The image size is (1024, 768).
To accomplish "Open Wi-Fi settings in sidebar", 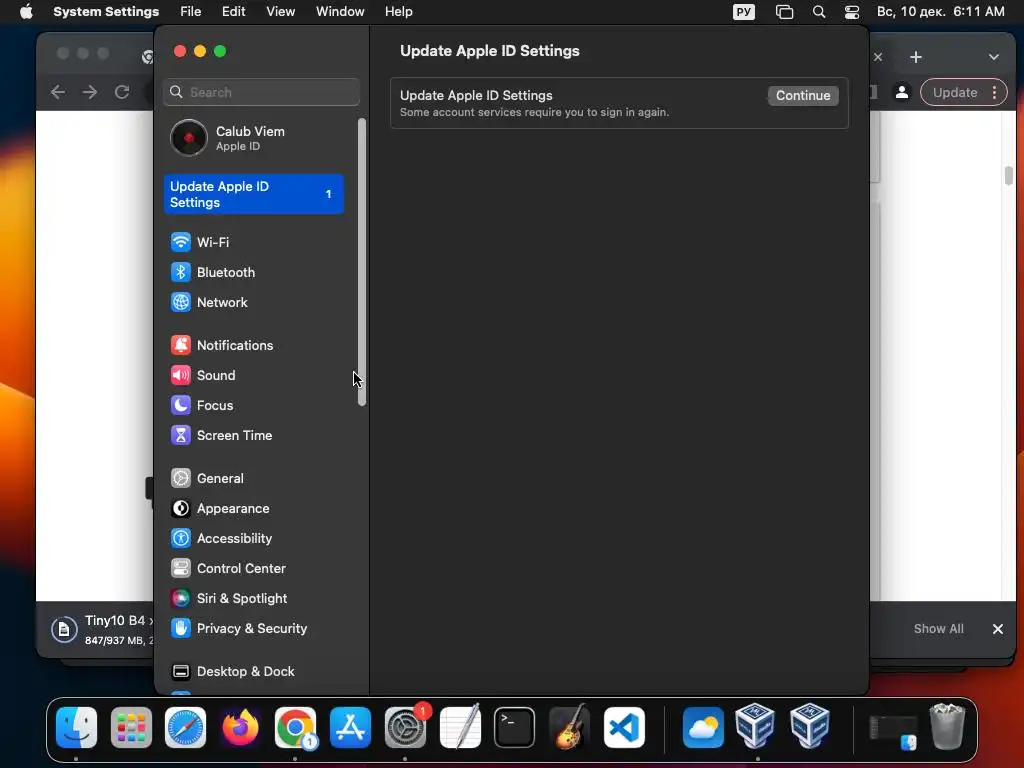I will coord(253,242).
